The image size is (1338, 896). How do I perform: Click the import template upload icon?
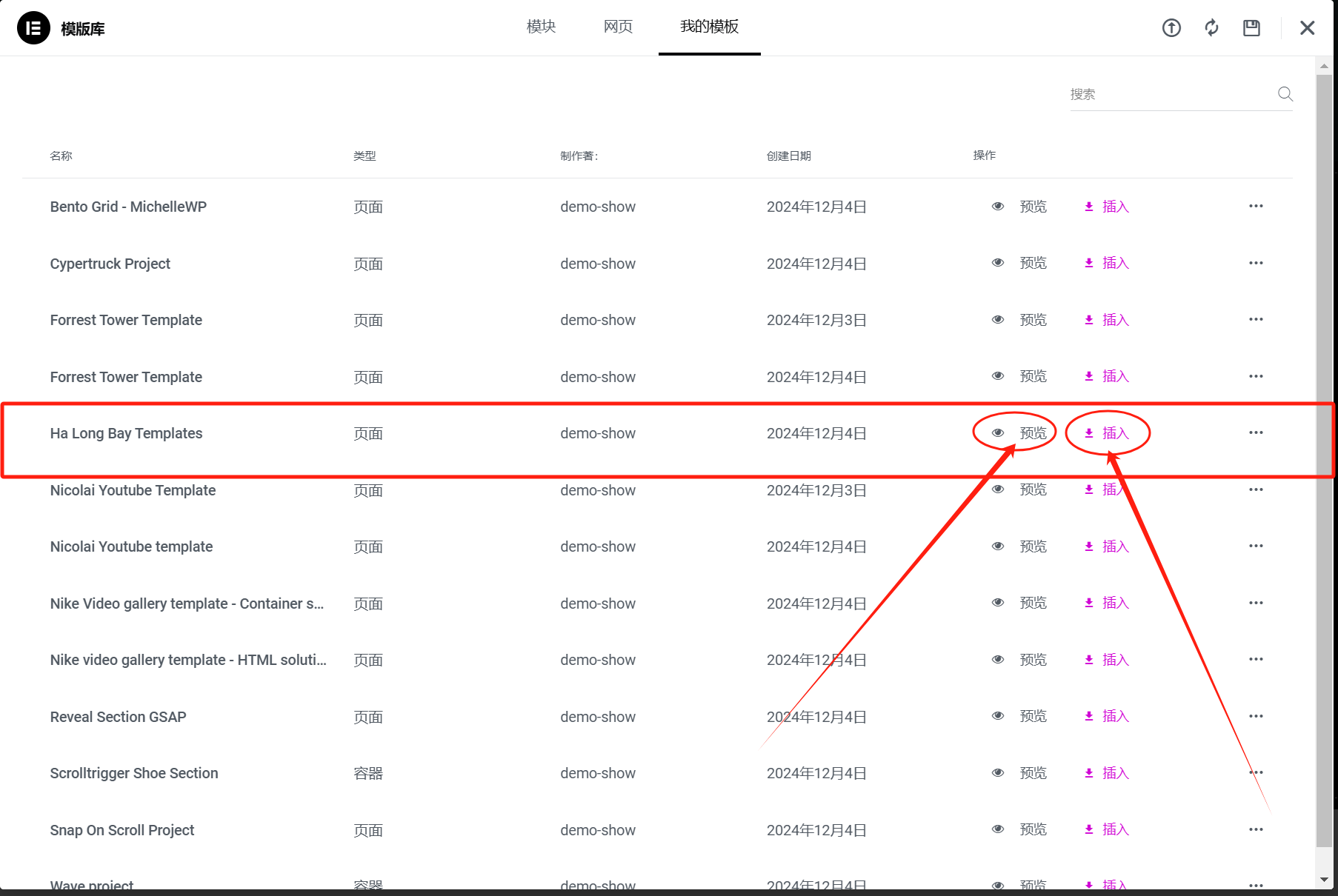point(1171,28)
